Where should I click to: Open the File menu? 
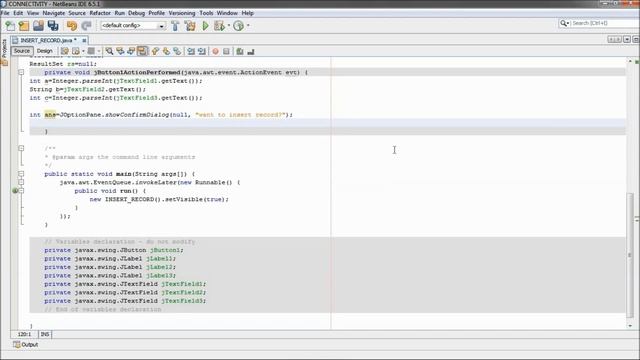(5, 13)
